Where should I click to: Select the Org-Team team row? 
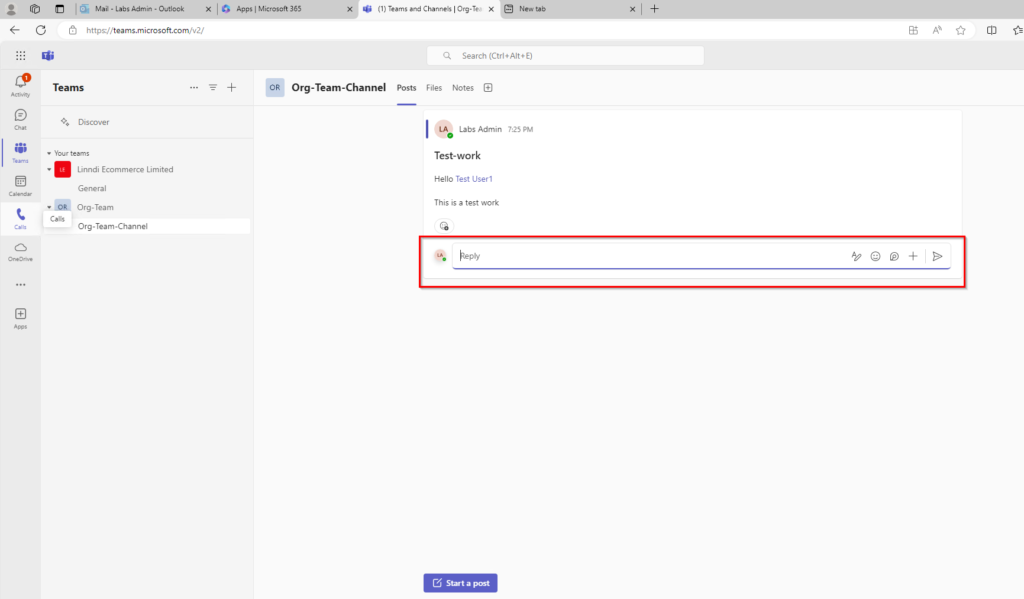click(x=95, y=207)
